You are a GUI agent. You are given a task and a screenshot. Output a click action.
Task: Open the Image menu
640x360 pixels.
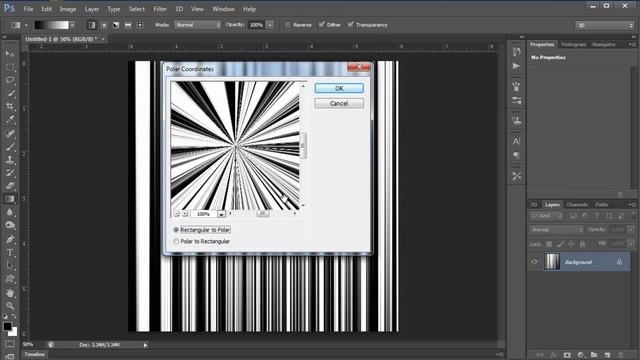68,9
